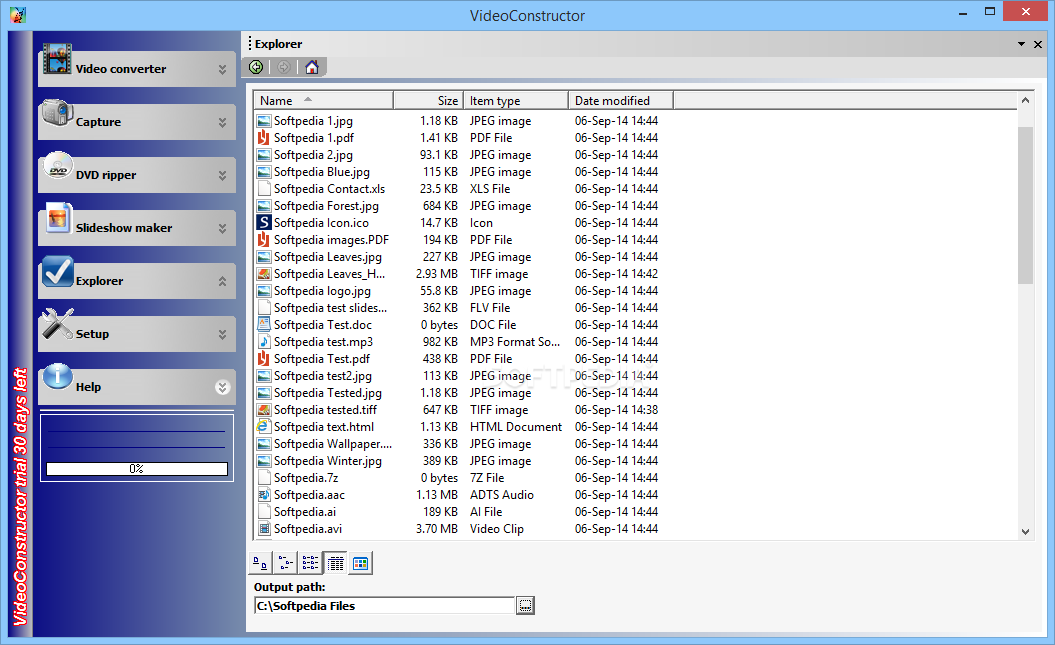Viewport: 1055px width, 645px height.
Task: Open the Video converter section
Action: [x=137, y=69]
